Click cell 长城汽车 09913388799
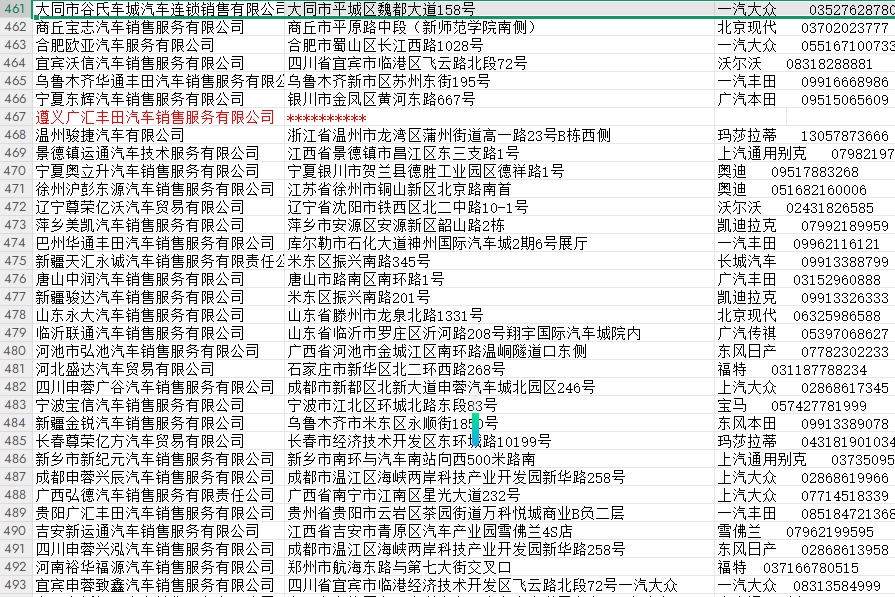Viewport: 895px width, 597px height. coord(804,261)
